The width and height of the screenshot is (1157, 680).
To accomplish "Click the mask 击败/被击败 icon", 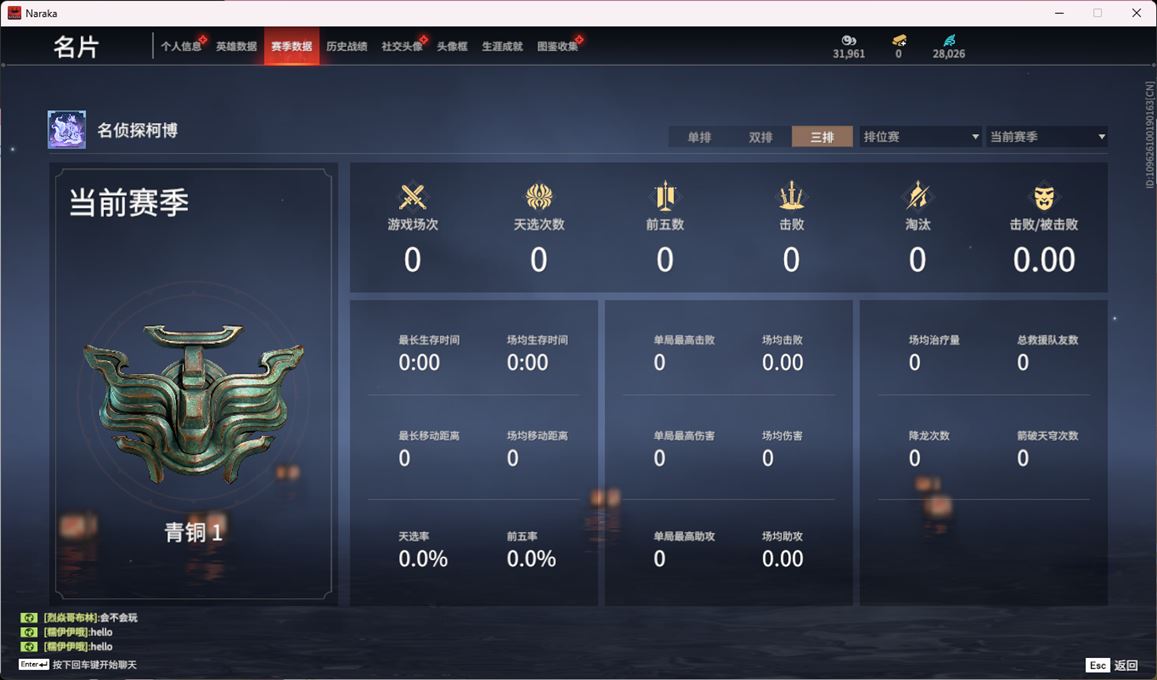I will click(1043, 197).
